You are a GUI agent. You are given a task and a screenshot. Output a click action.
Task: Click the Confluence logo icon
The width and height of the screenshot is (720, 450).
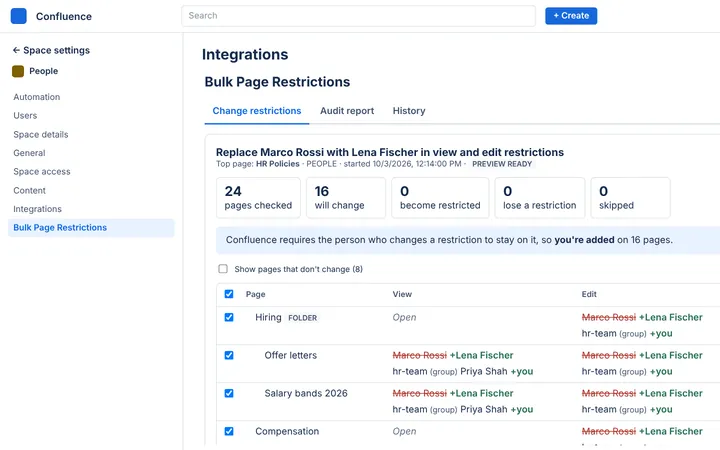[x=18, y=16]
